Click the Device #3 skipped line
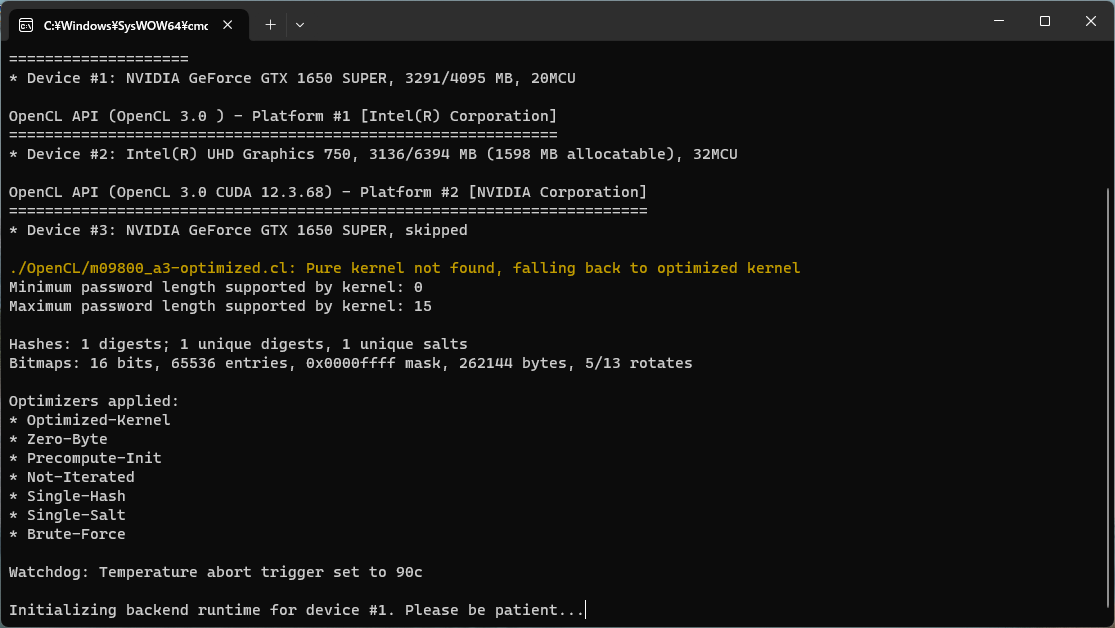This screenshot has width=1115, height=628. click(237, 230)
